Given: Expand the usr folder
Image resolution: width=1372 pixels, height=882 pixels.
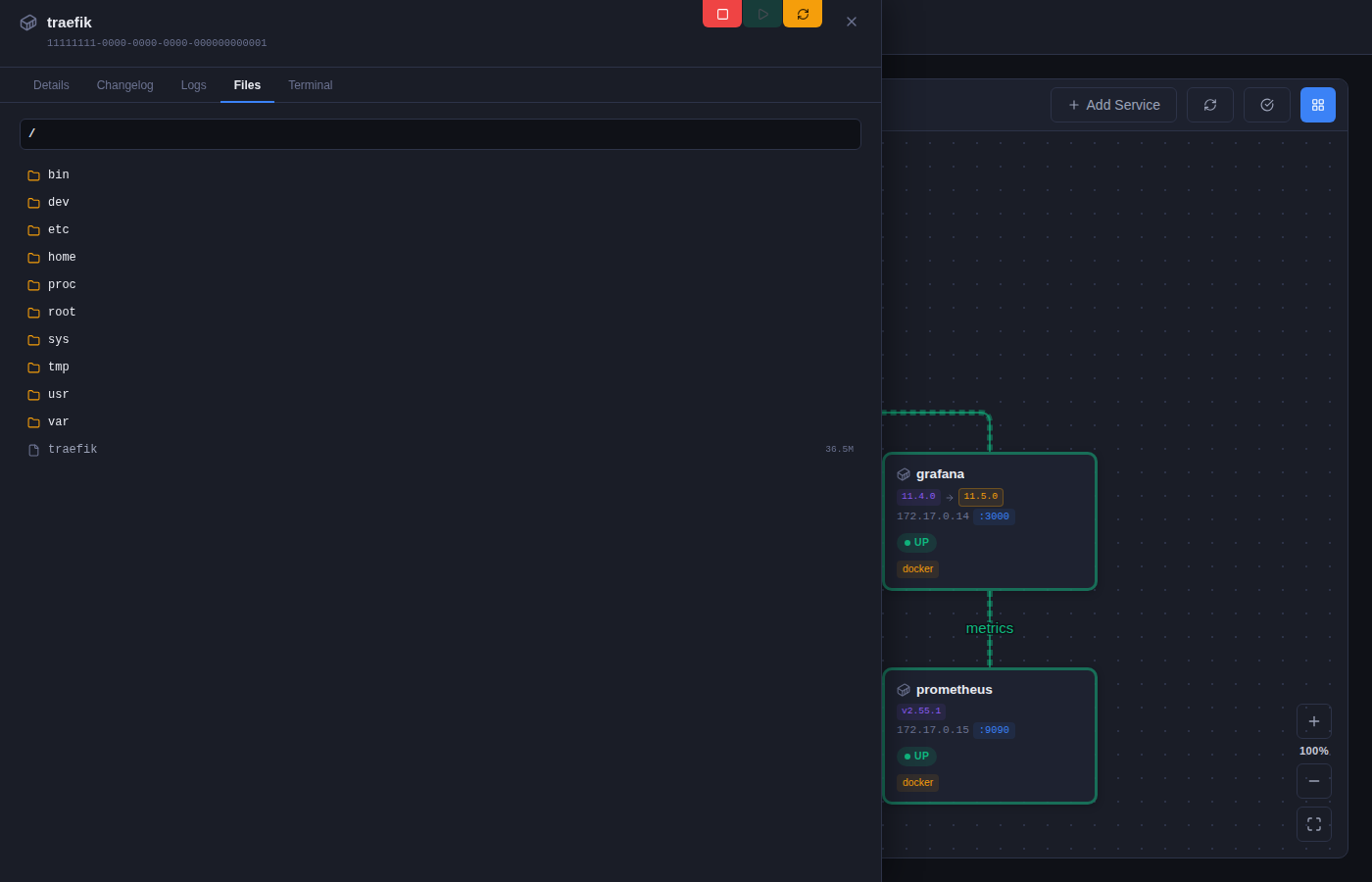Looking at the screenshot, I should (x=440, y=395).
